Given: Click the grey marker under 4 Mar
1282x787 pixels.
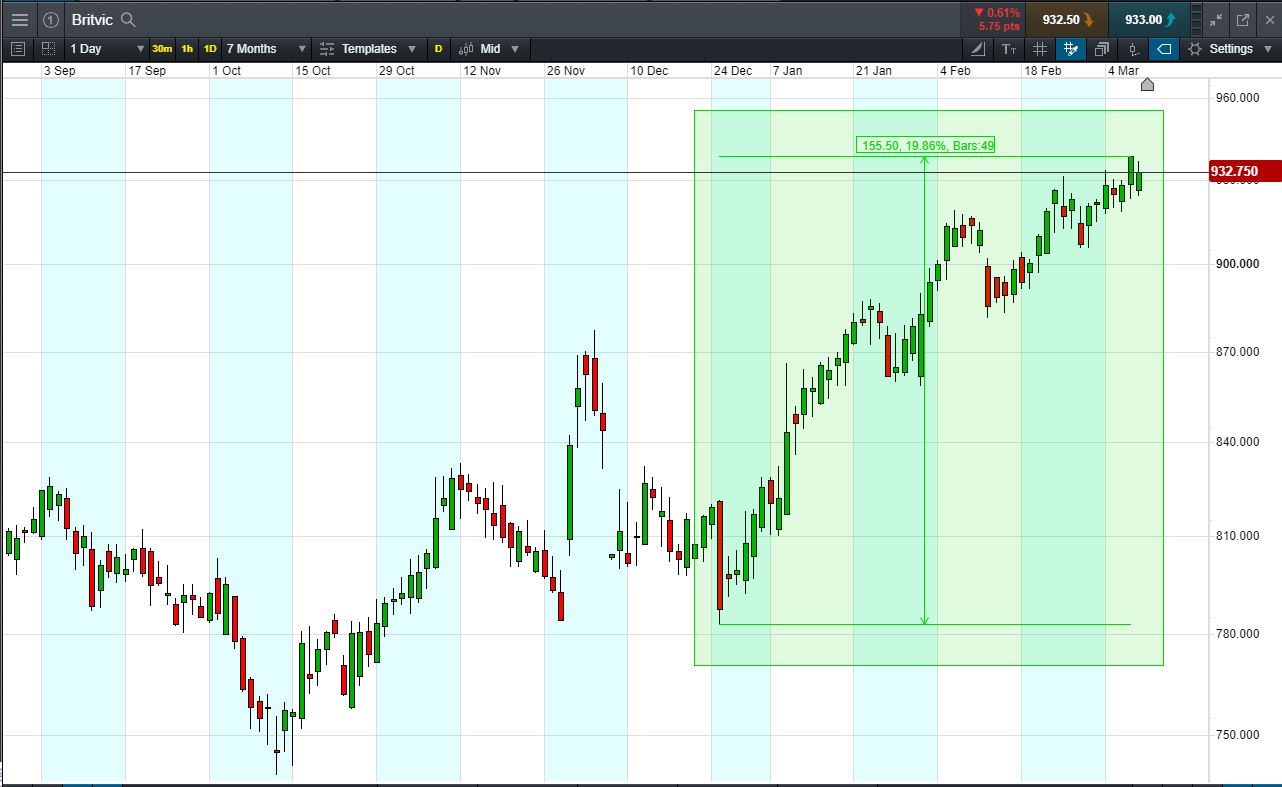Looking at the screenshot, I should [1147, 84].
